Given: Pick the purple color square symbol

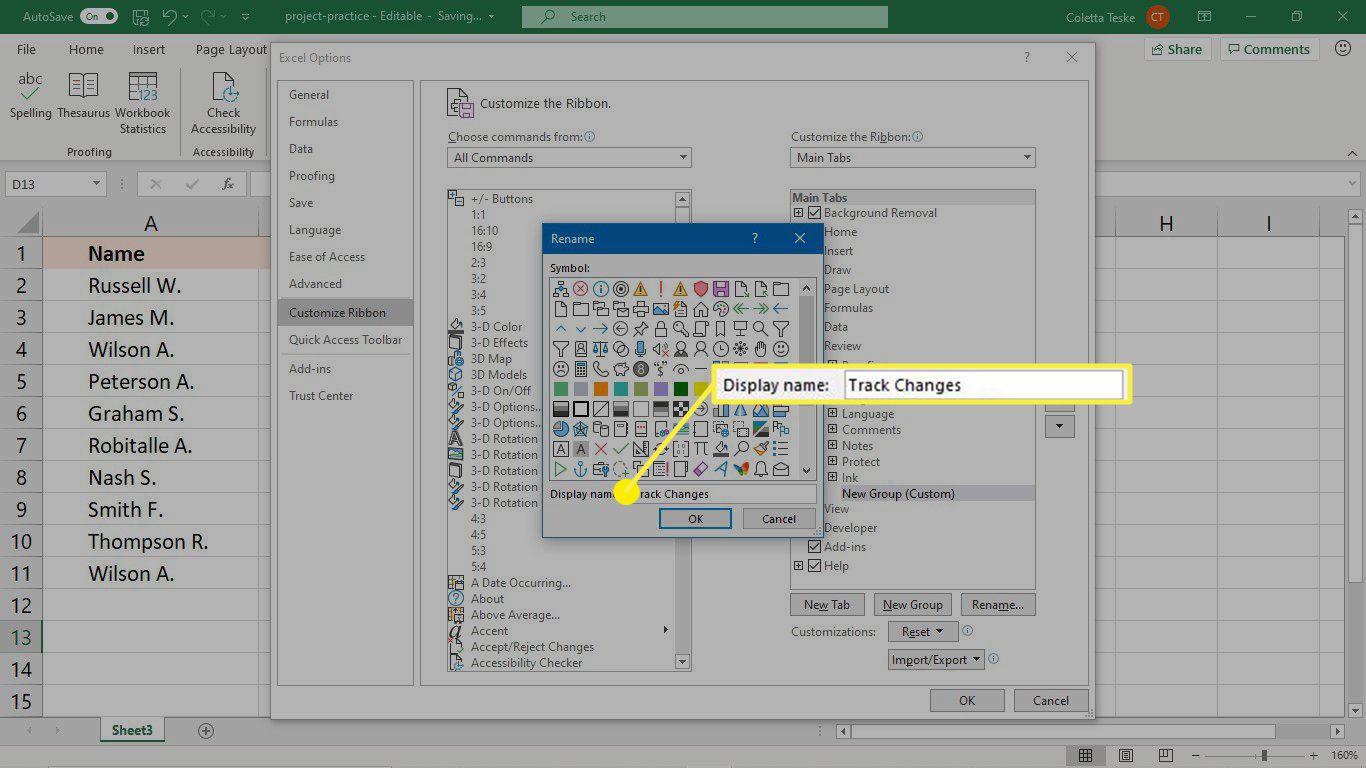Looking at the screenshot, I should (661, 389).
